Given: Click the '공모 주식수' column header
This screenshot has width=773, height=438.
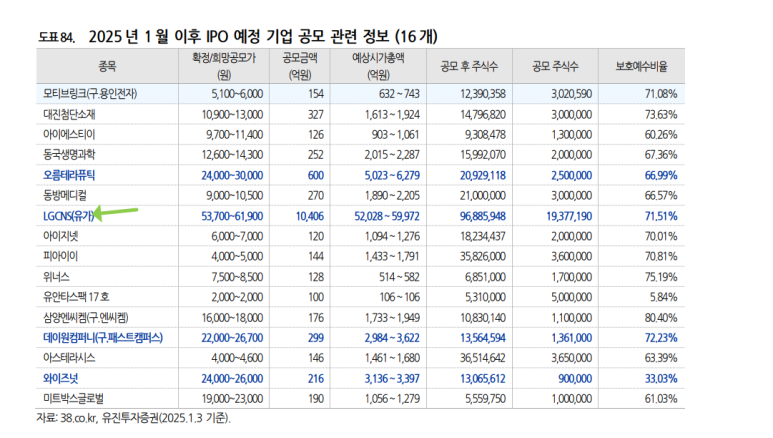Looking at the screenshot, I should [x=555, y=66].
